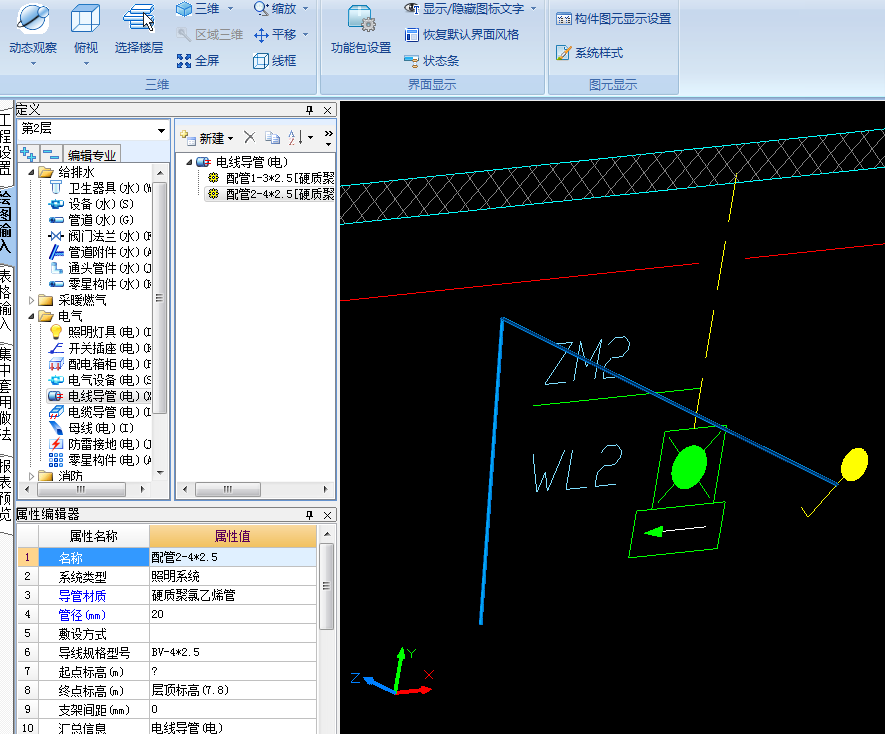This screenshot has height=734, width=885.
Task: Click the 区域三维 regional 3D button
Action: point(209,34)
